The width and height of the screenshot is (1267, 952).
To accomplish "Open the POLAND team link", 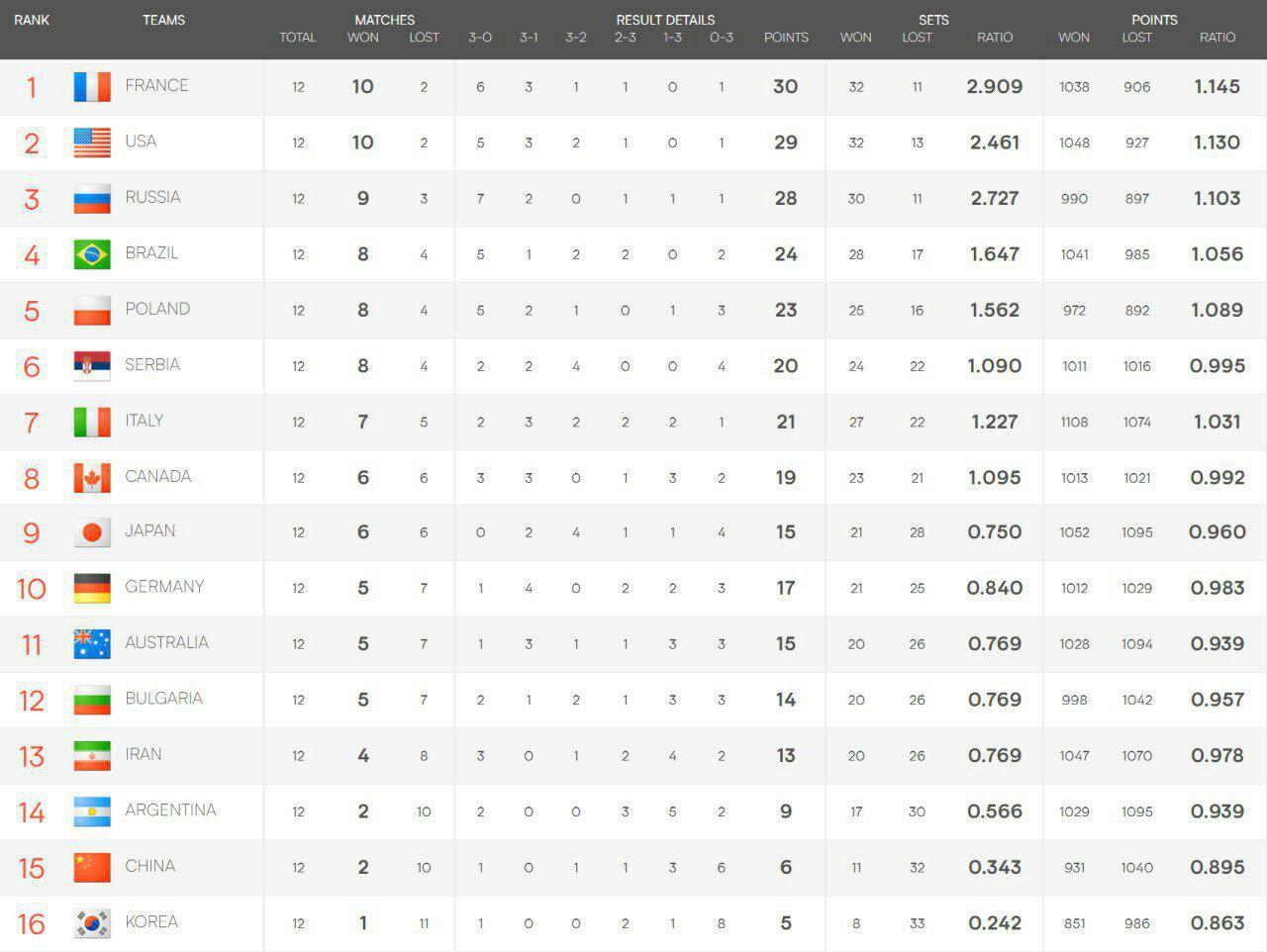I will point(157,309).
